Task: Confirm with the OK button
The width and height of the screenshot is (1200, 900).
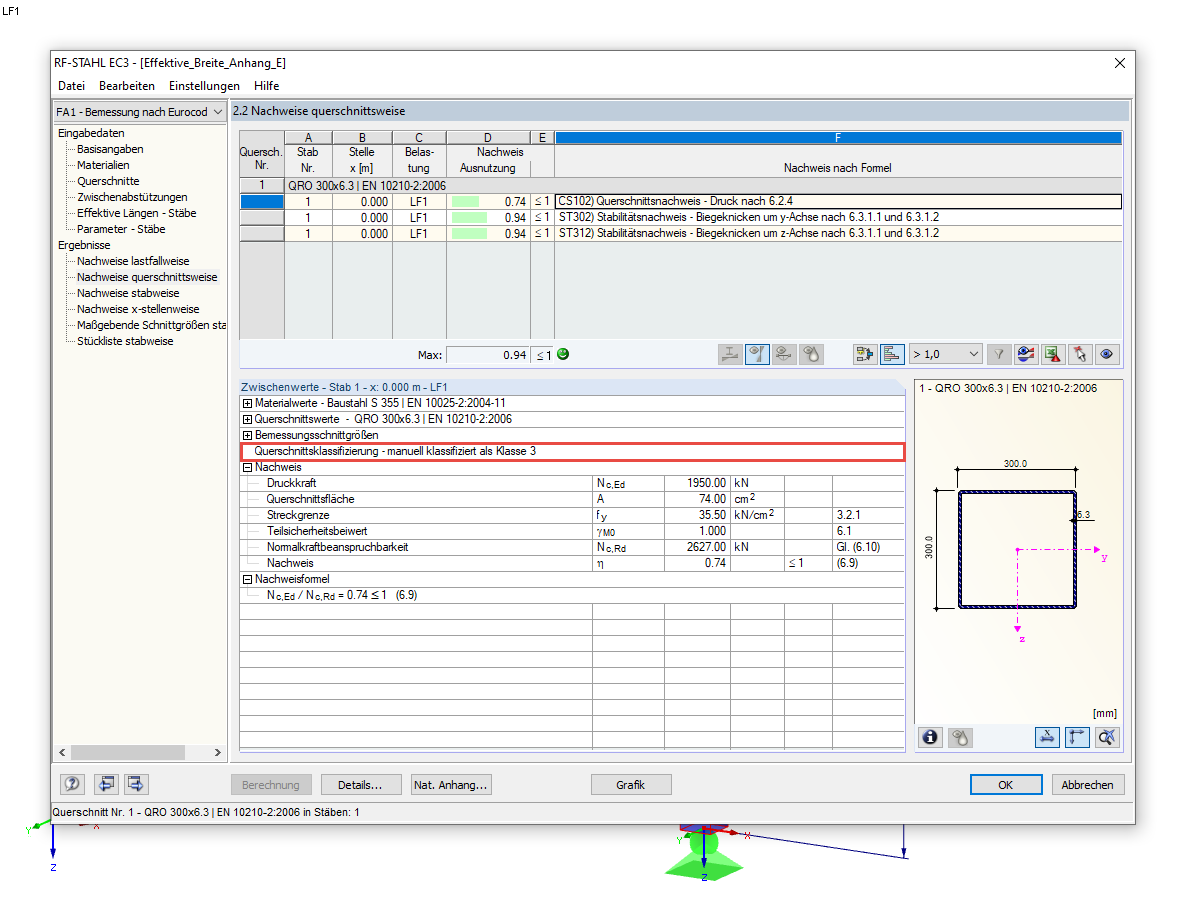Action: (1006, 785)
